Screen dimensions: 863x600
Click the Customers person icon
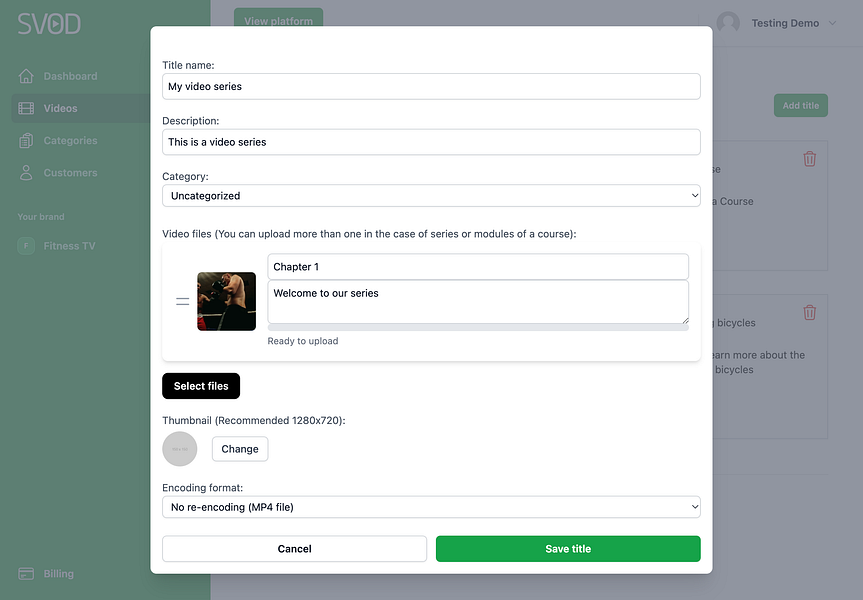(x=26, y=173)
